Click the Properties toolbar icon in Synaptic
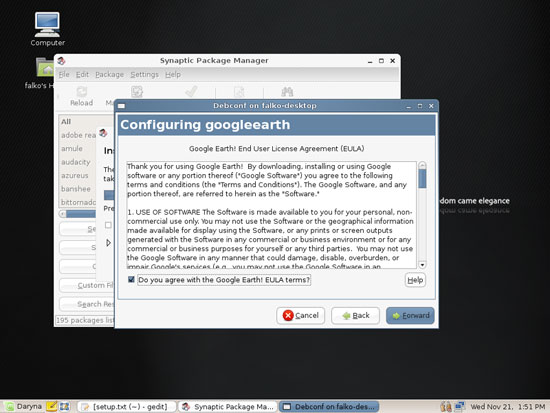This screenshot has height=413, width=550. (x=239, y=92)
